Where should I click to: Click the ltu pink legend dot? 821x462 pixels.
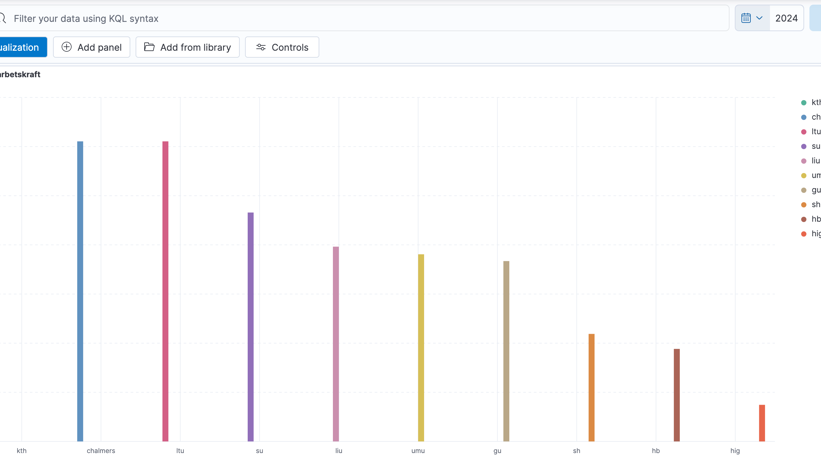(x=804, y=132)
